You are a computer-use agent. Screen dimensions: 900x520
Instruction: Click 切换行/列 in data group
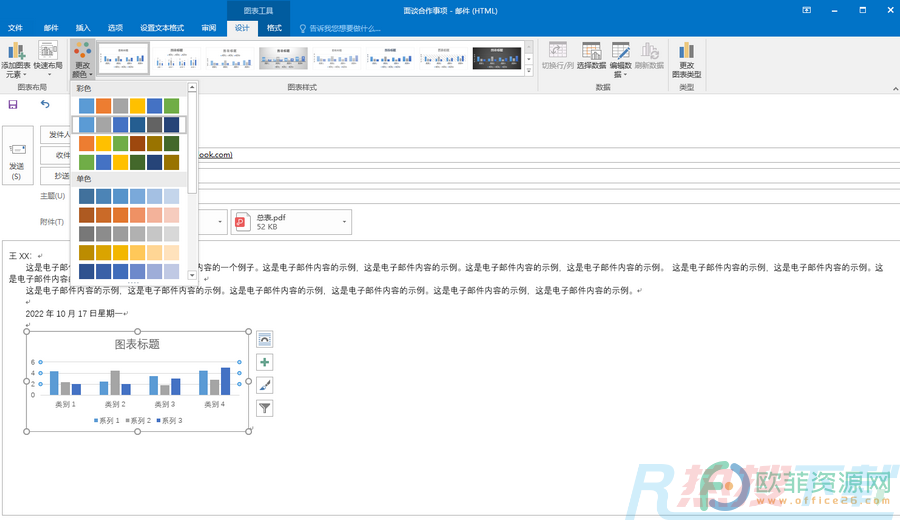557,56
